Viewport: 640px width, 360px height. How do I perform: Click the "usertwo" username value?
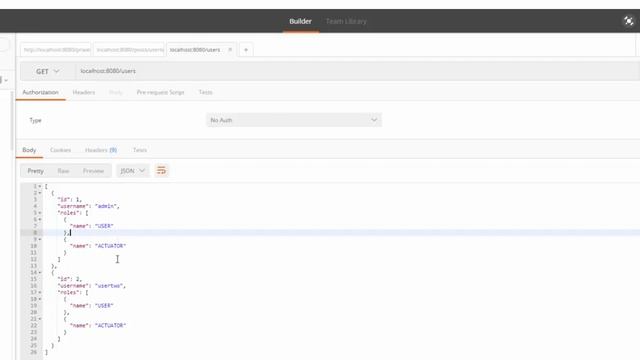click(109, 286)
